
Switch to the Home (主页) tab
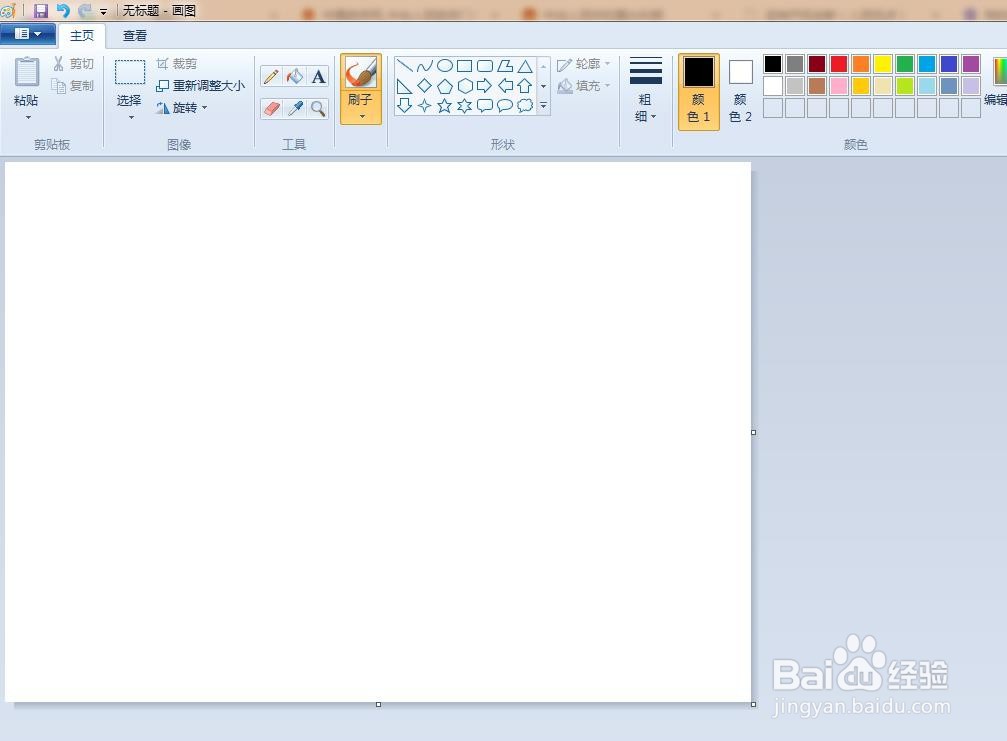pyautogui.click(x=82, y=36)
